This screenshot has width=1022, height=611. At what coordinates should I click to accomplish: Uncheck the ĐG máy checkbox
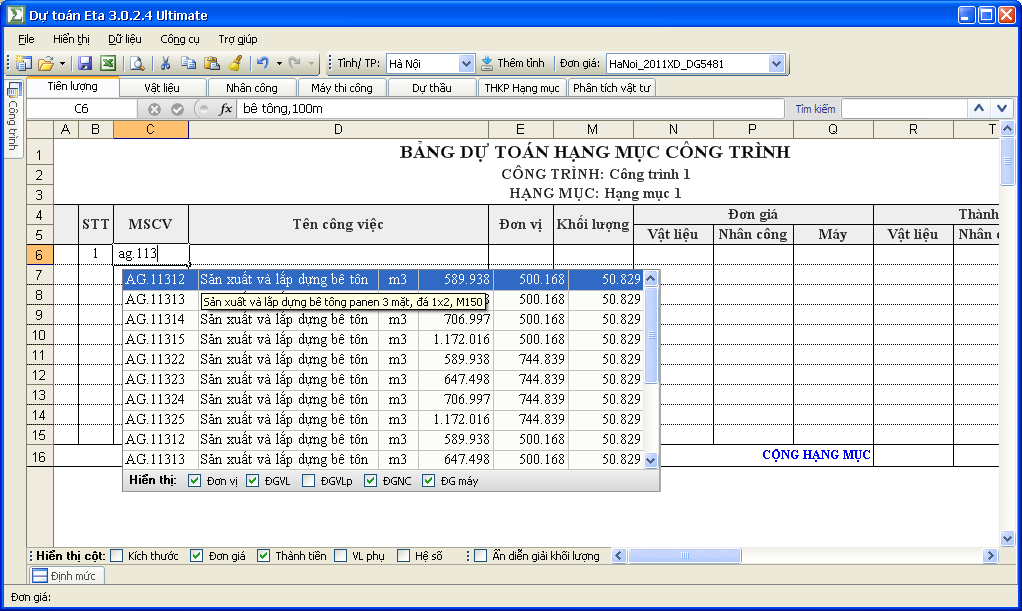(x=428, y=481)
